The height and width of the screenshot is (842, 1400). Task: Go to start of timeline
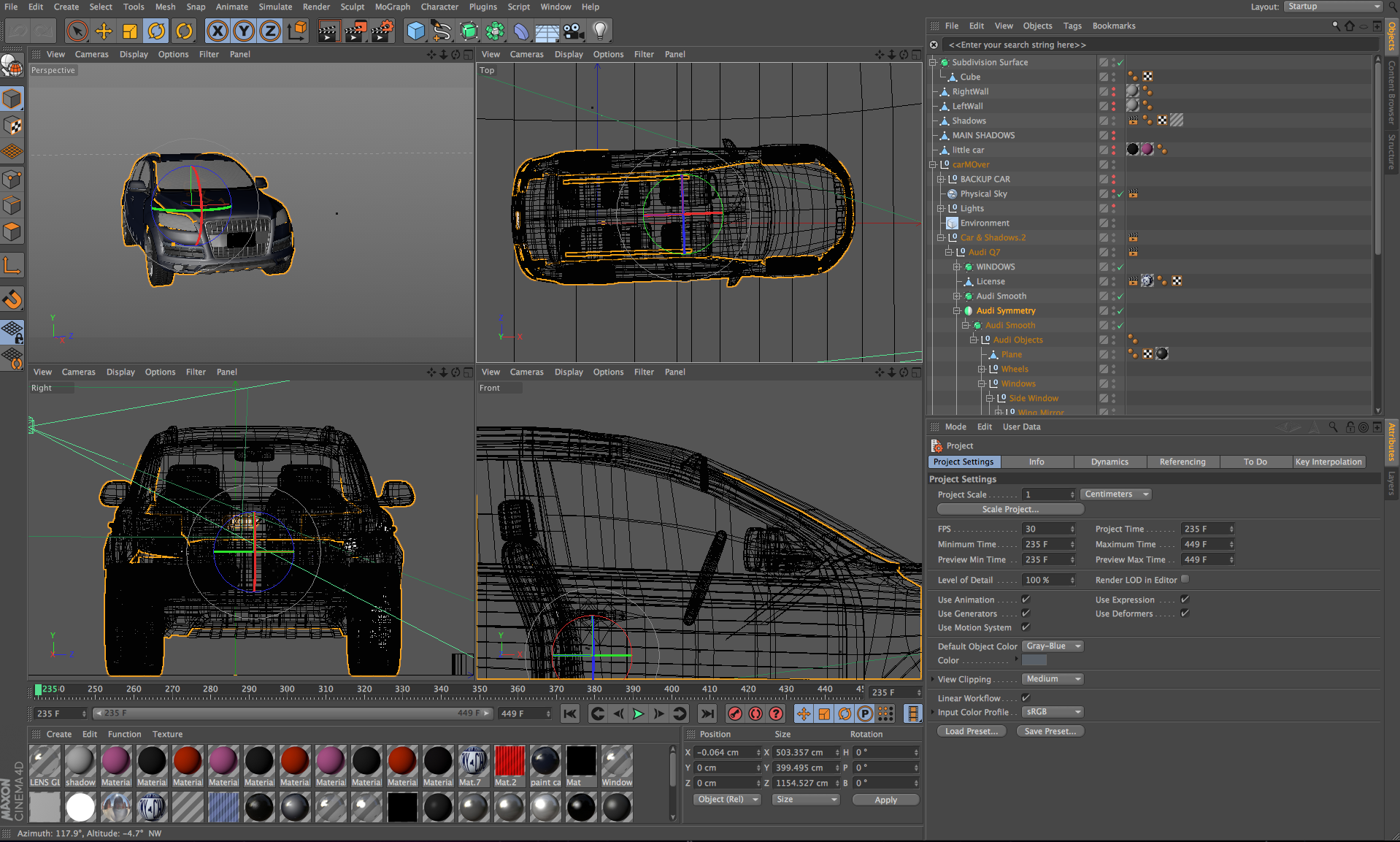[570, 713]
